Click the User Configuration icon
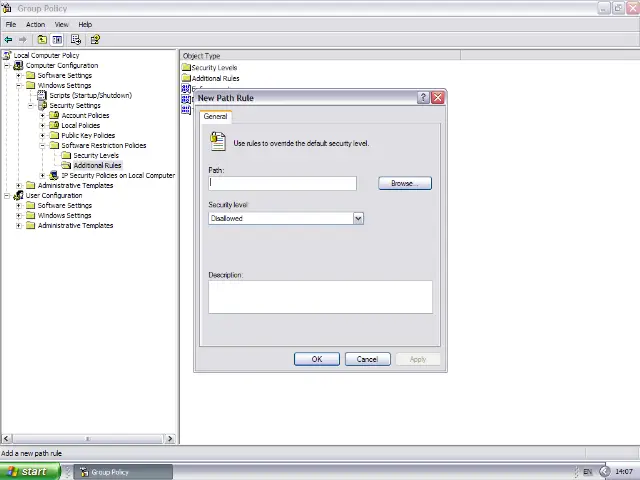Screen dimensions: 640x480 18,196
